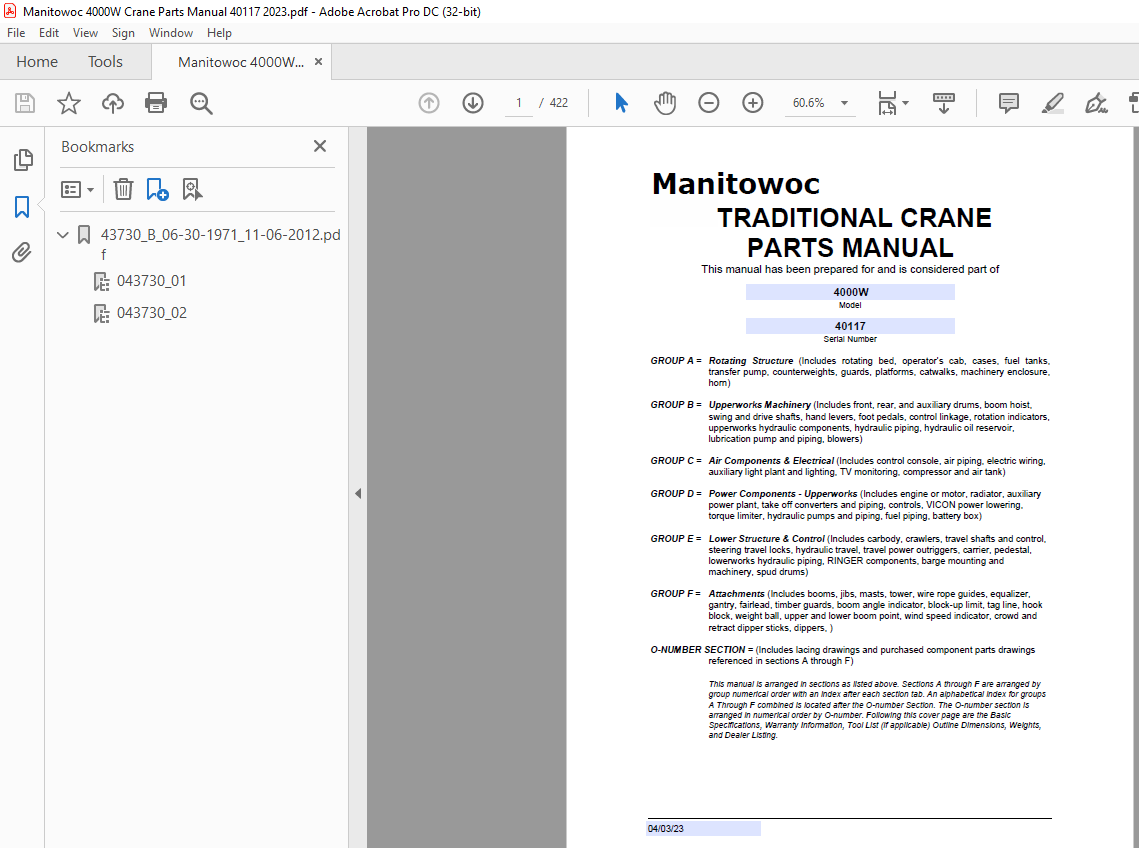Close the Manitowoc 4000W document tab
The image size is (1139, 848).
(318, 62)
